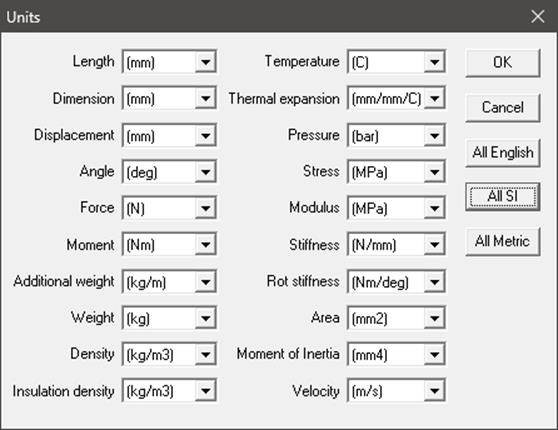Open the Length units dropdown
The image size is (558, 430).
(x=169, y=62)
